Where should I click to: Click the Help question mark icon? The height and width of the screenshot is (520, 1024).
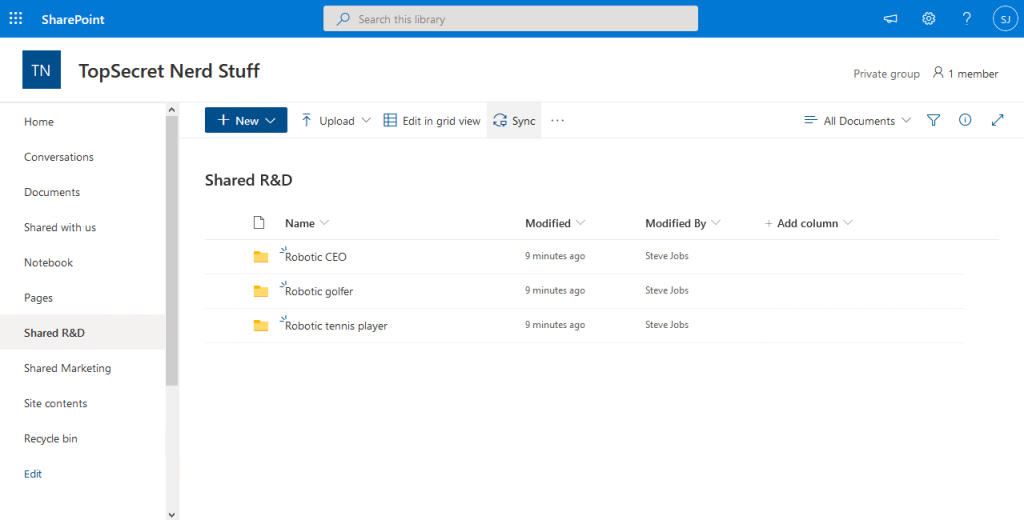pos(966,19)
